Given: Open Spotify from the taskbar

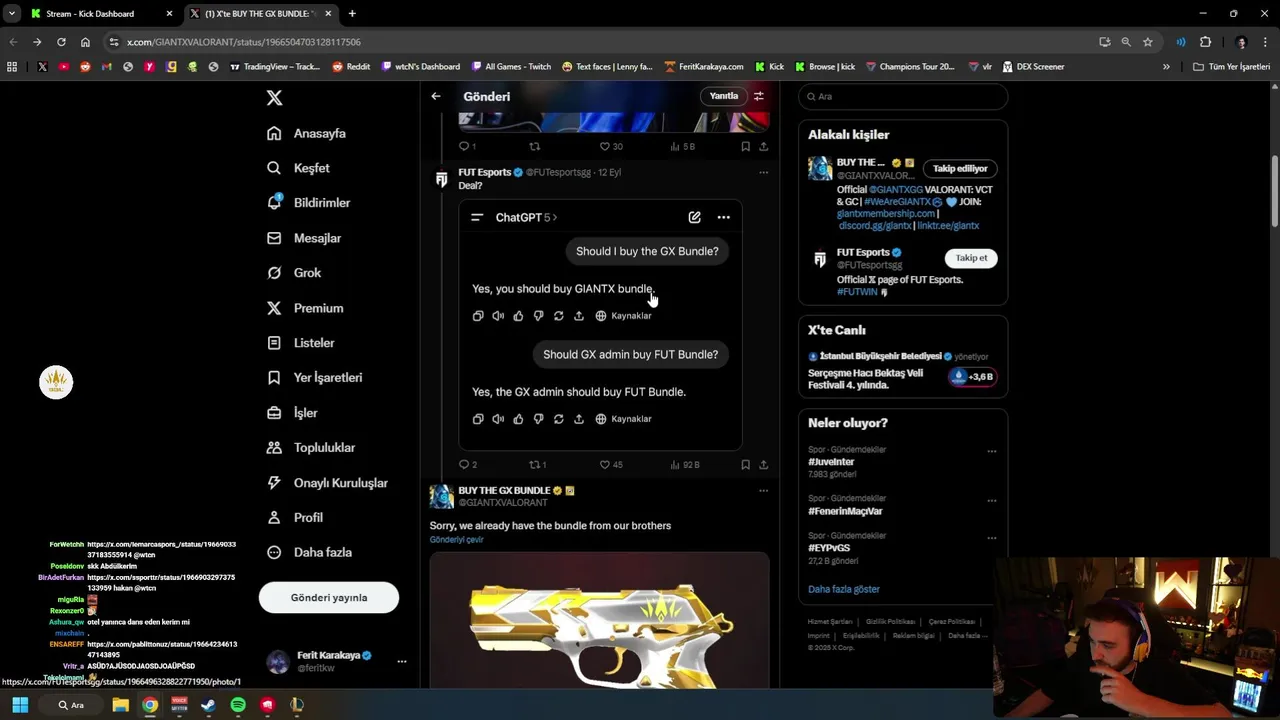Looking at the screenshot, I should tap(238, 705).
